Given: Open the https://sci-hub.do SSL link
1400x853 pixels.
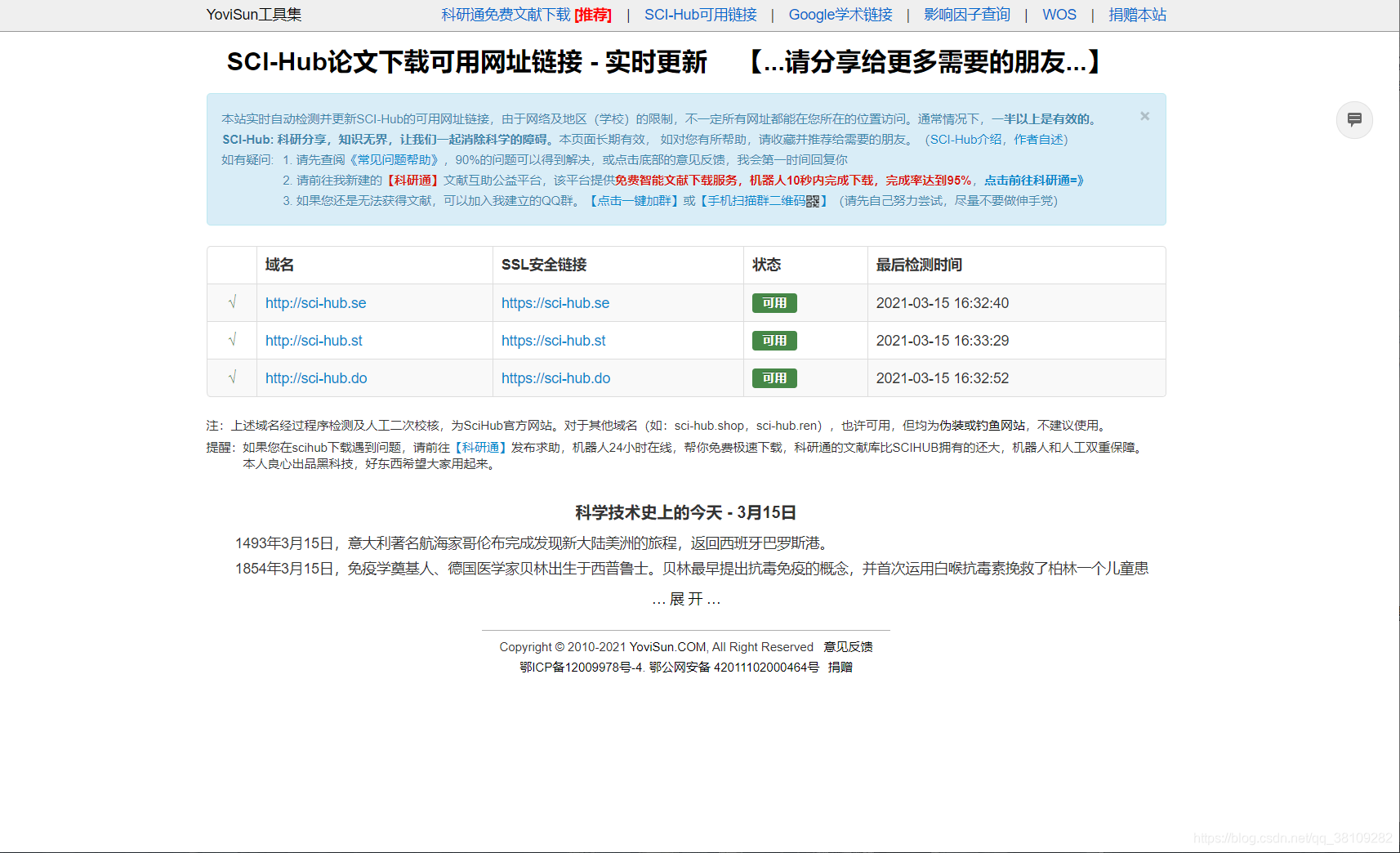Looking at the screenshot, I should 555,378.
